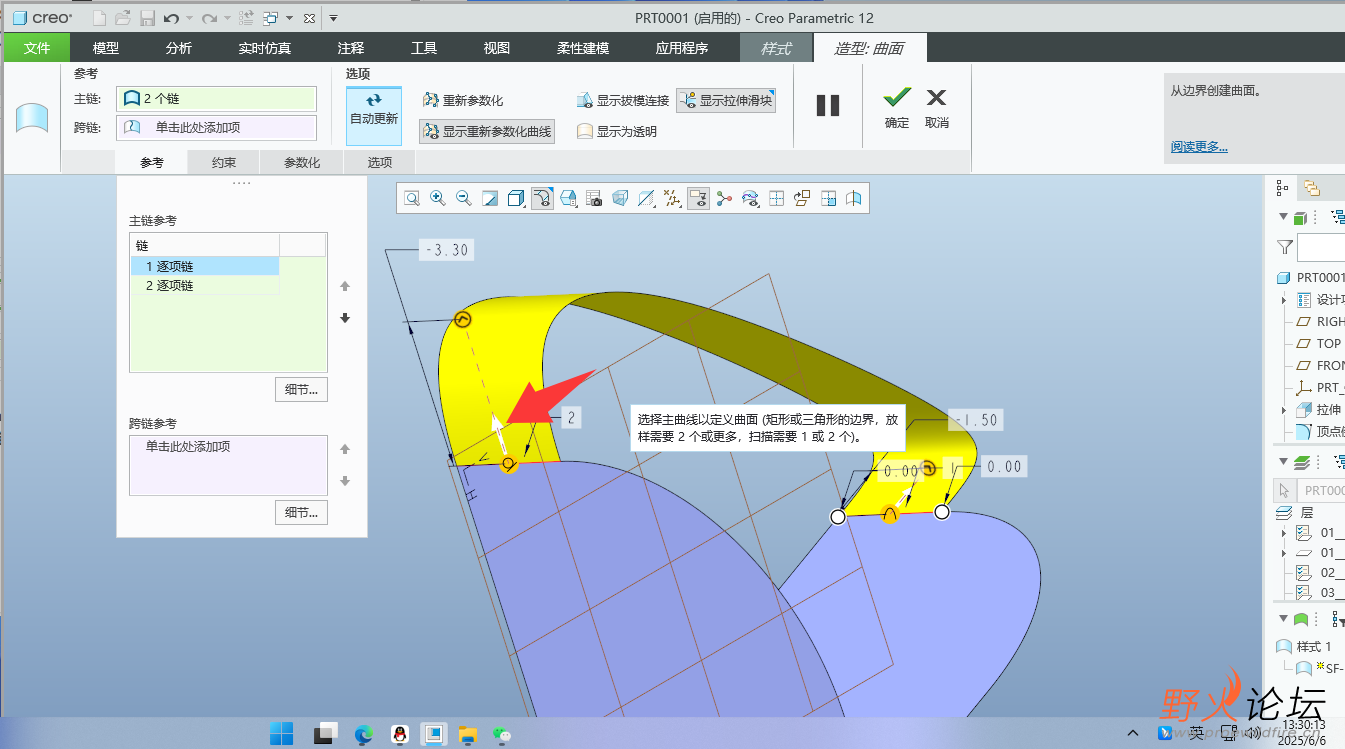Screen dimensions: 1345x749
Task: Open the display style cube icon
Action: (x=516, y=199)
